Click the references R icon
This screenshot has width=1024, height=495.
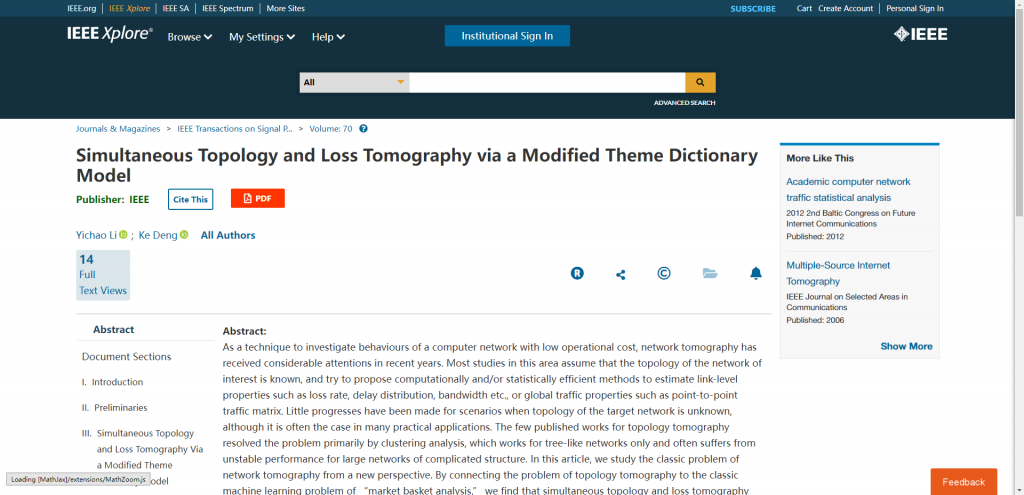click(x=577, y=273)
